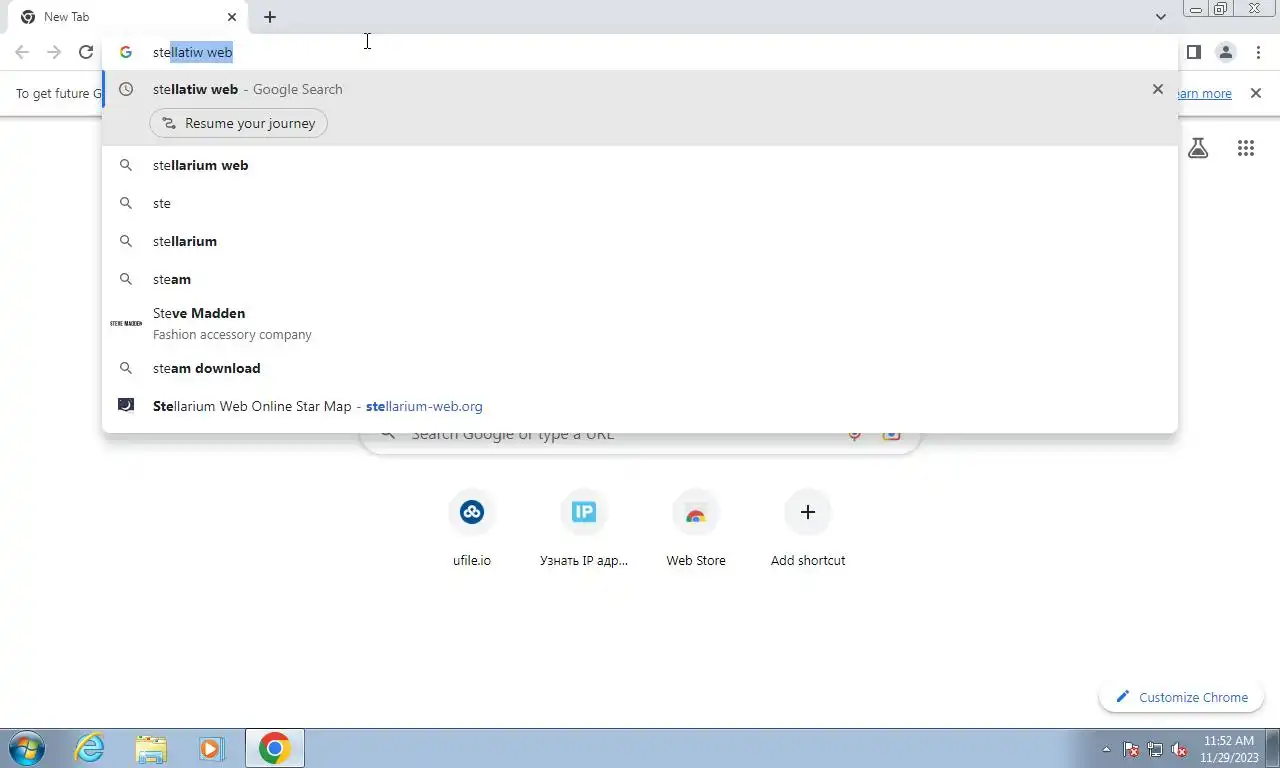
Task: Open the ufile.io shortcut
Action: coord(472,530)
